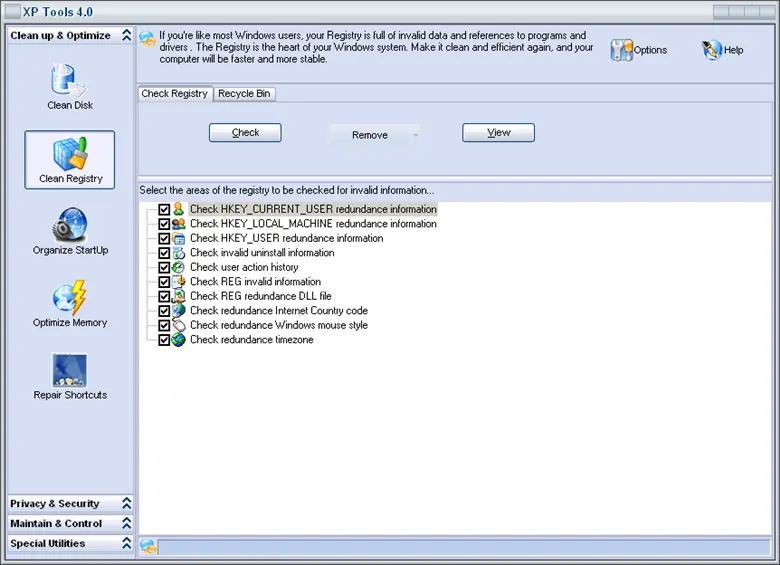Select Check user action history item

click(x=244, y=268)
